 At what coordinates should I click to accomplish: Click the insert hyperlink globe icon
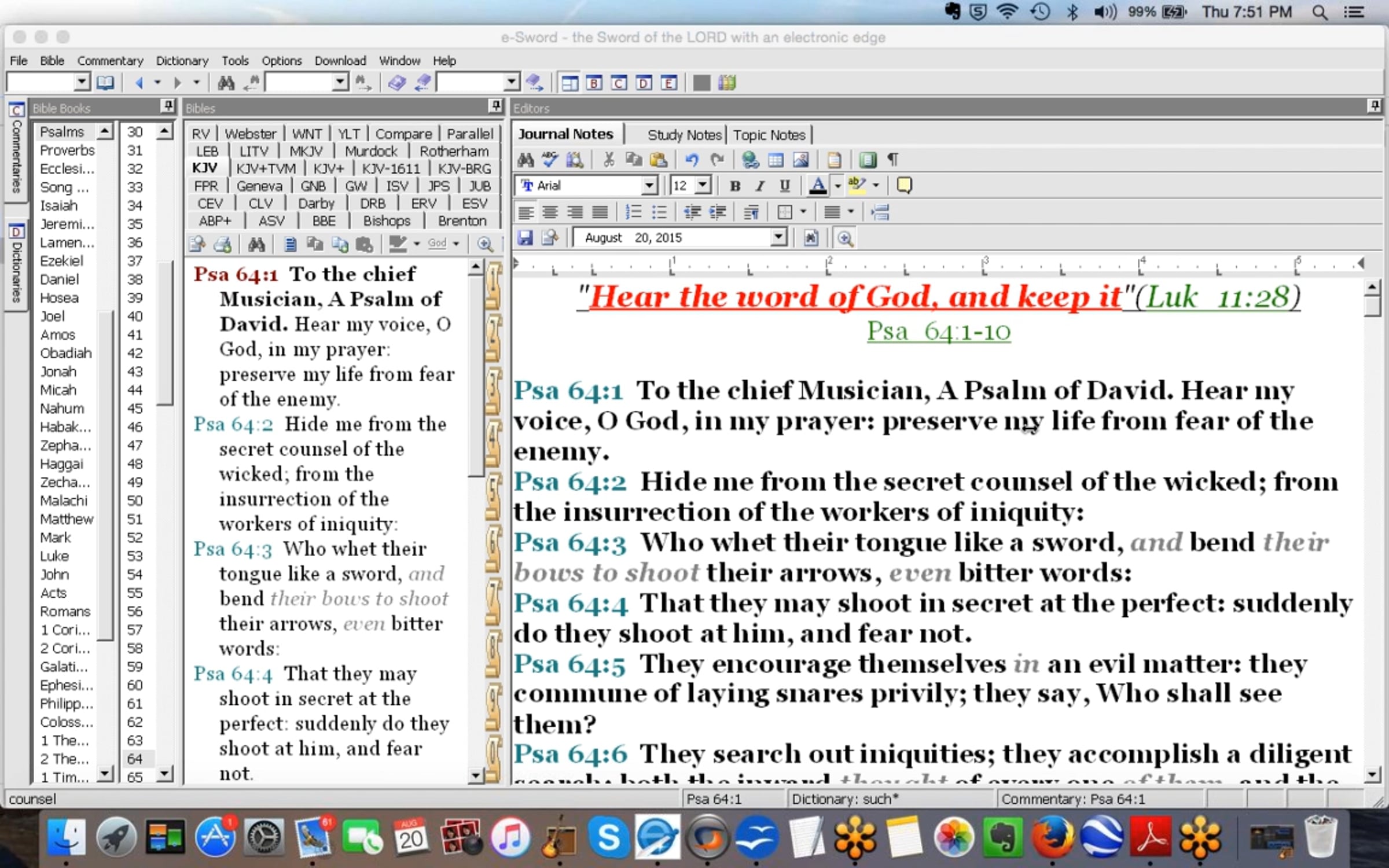coord(750,159)
